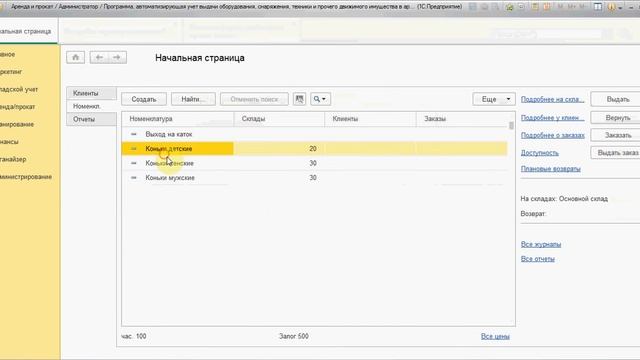This screenshot has height=360, width=640.
Task: Select the Выход на каток row
Action: 314,134
